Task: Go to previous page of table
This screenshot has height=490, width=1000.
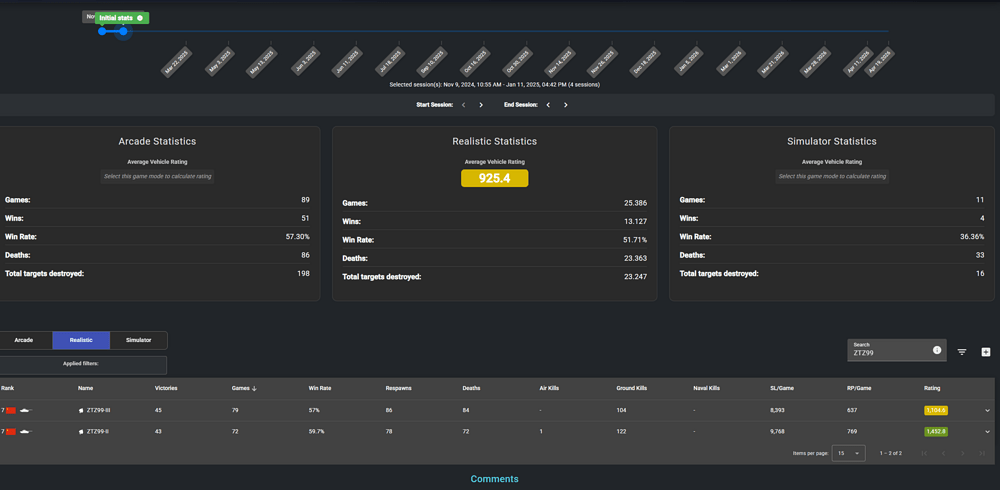Action: pos(943,453)
